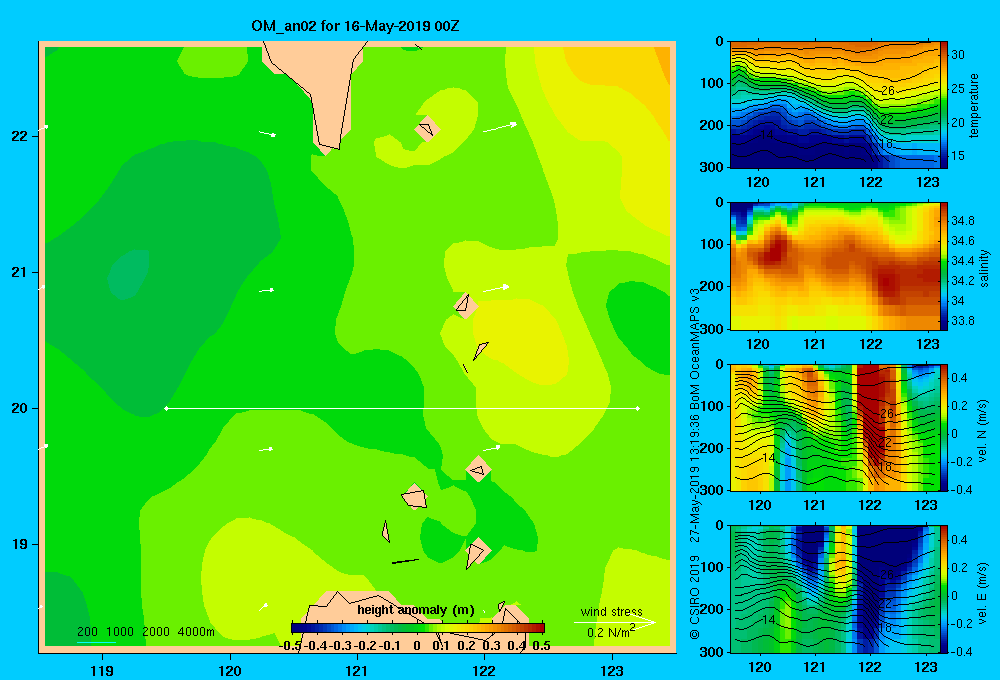Click the salinity color scale bar
1000x680 pixels.
tap(943, 266)
